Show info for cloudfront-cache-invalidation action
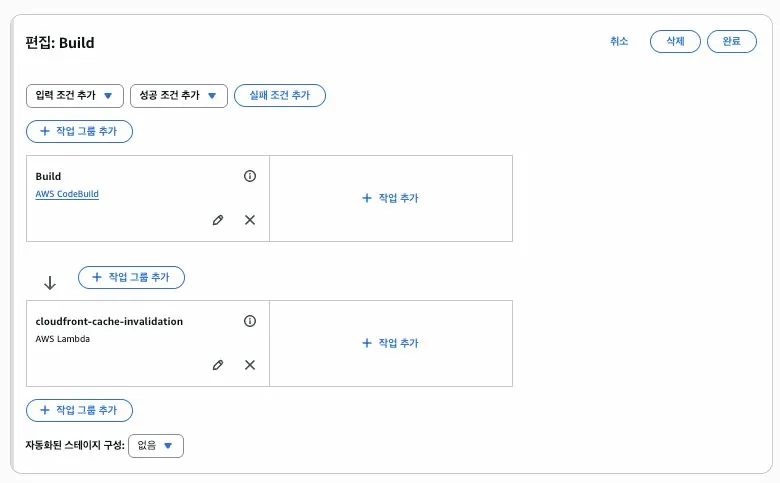780x483 pixels. [x=250, y=321]
